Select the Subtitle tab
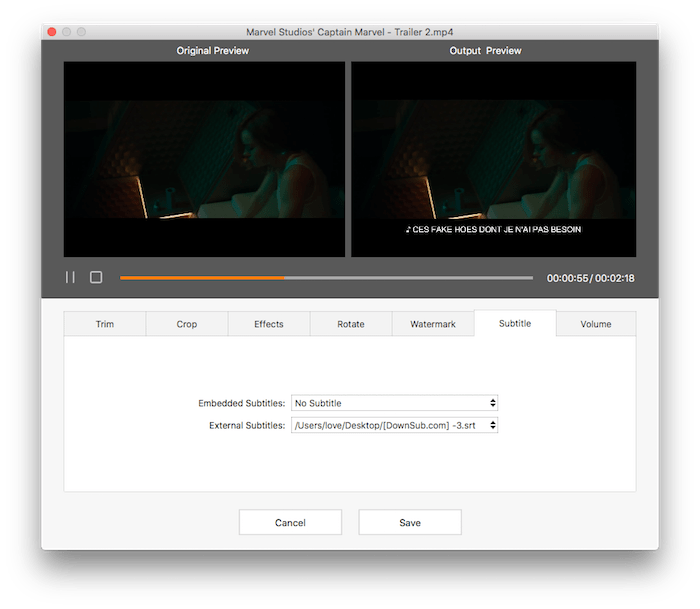The image size is (700, 609). (x=515, y=323)
